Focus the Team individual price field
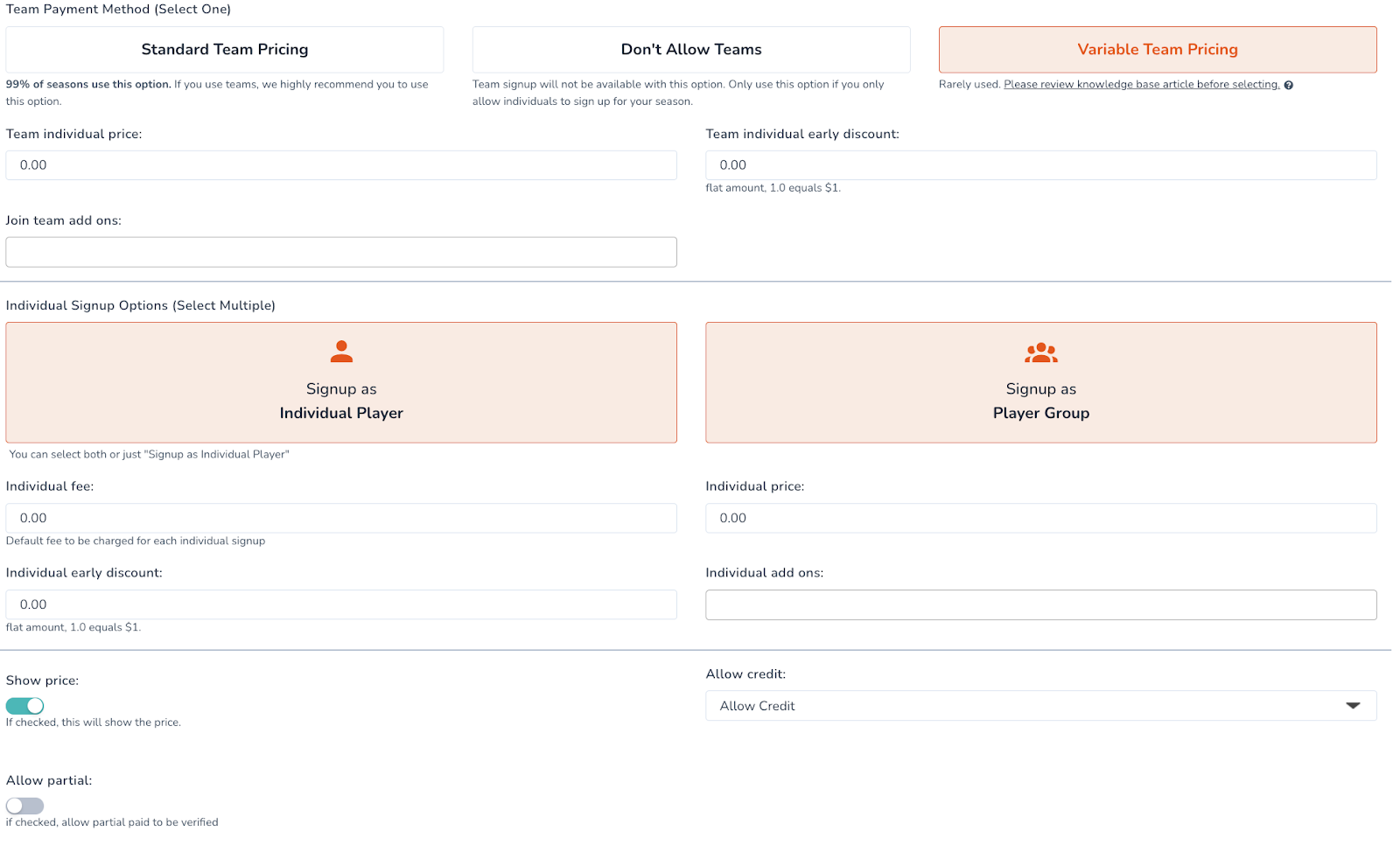Screen dimensions: 1400x845 341,165
